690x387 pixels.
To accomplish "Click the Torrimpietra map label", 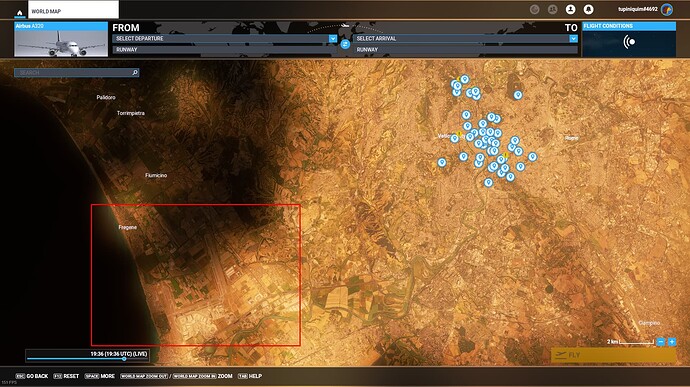I will [131, 113].
